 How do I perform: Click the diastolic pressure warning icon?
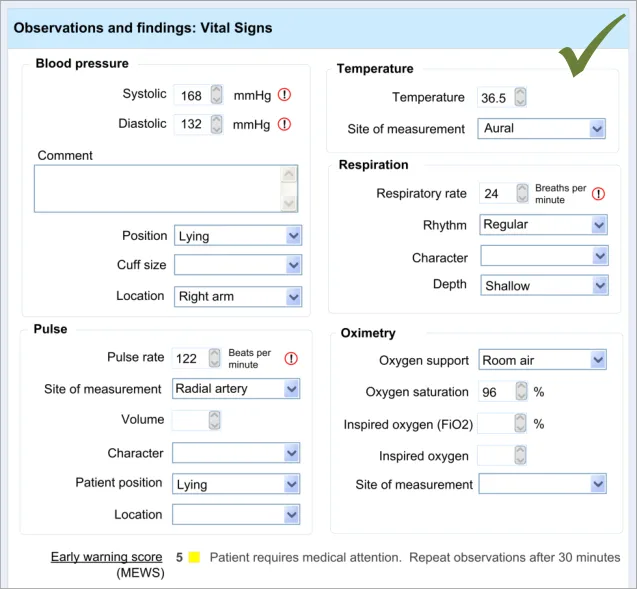coord(284,125)
